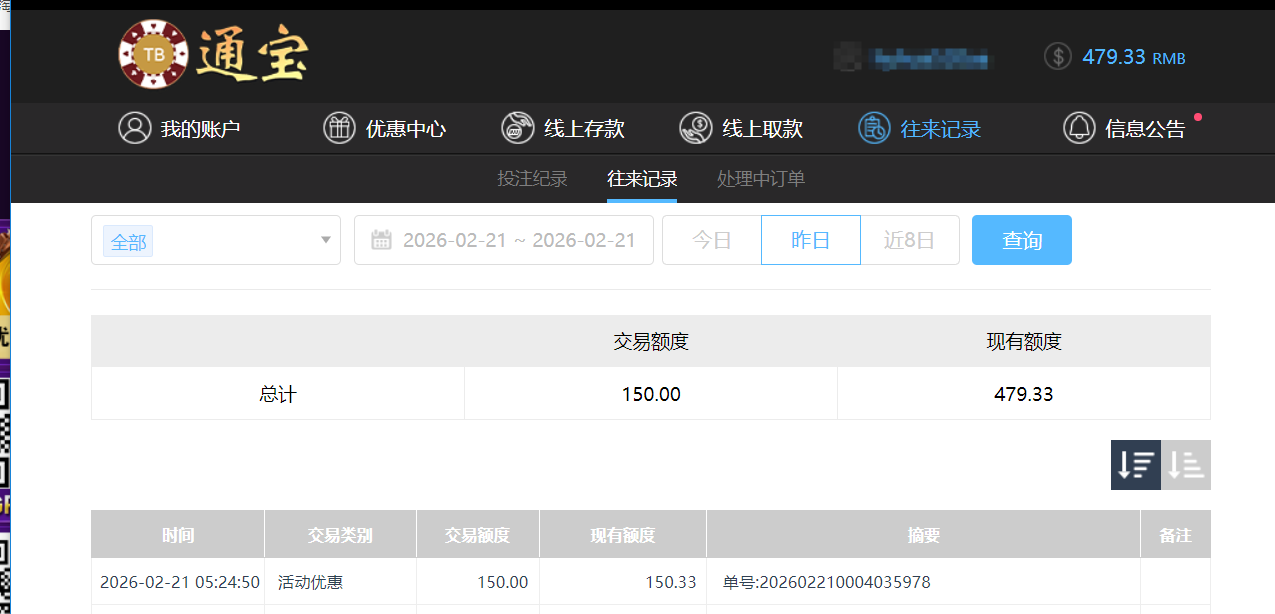Image resolution: width=1275 pixels, height=614 pixels.
Task: Toggle ascending sort order icon
Action: [1185, 464]
